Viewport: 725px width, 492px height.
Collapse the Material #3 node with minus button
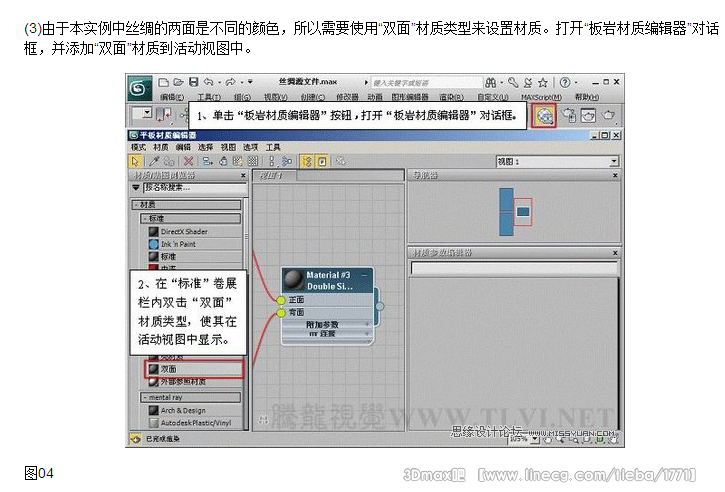point(364,275)
